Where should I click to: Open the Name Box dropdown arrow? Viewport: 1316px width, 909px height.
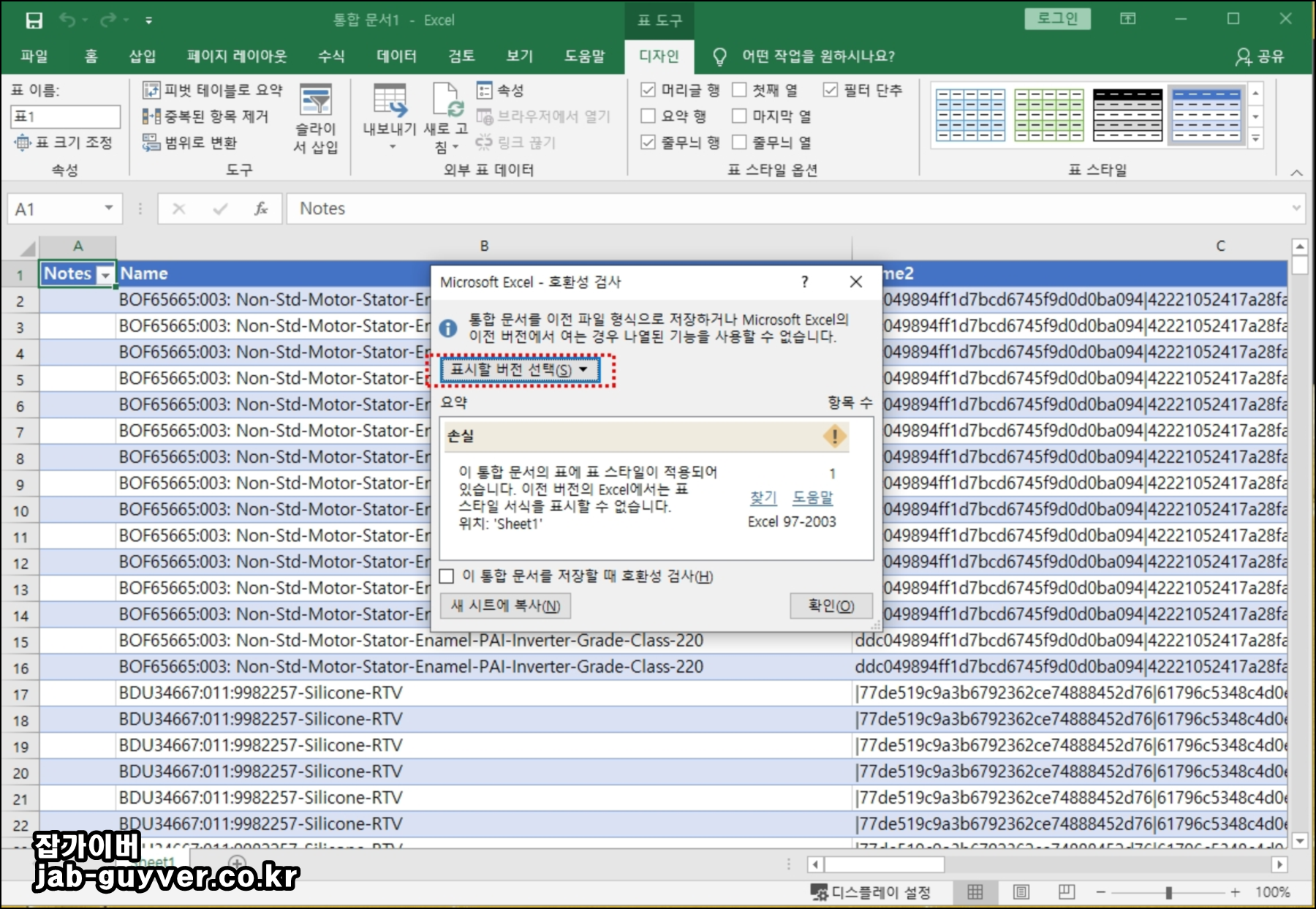[109, 208]
